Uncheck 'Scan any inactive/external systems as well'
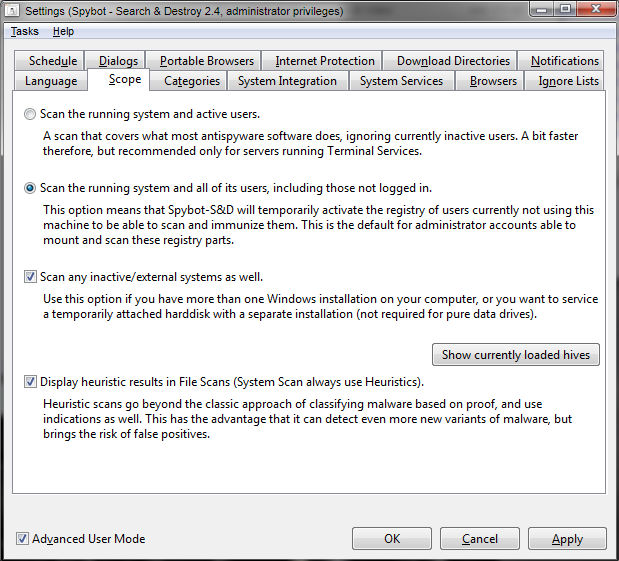This screenshot has width=619, height=561. tap(30, 277)
